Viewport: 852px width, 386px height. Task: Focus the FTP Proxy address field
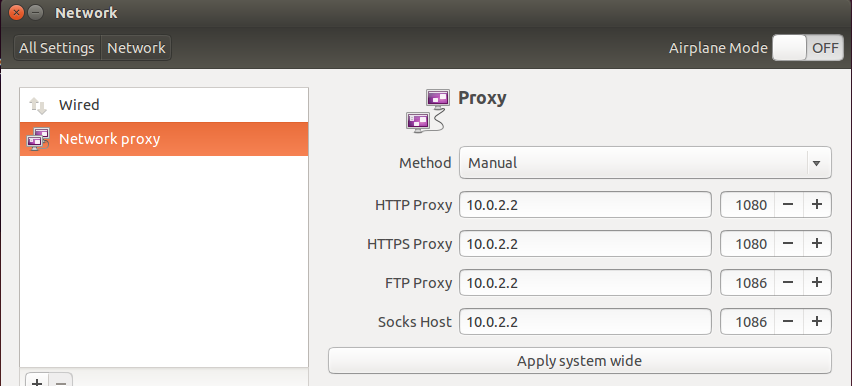click(585, 283)
